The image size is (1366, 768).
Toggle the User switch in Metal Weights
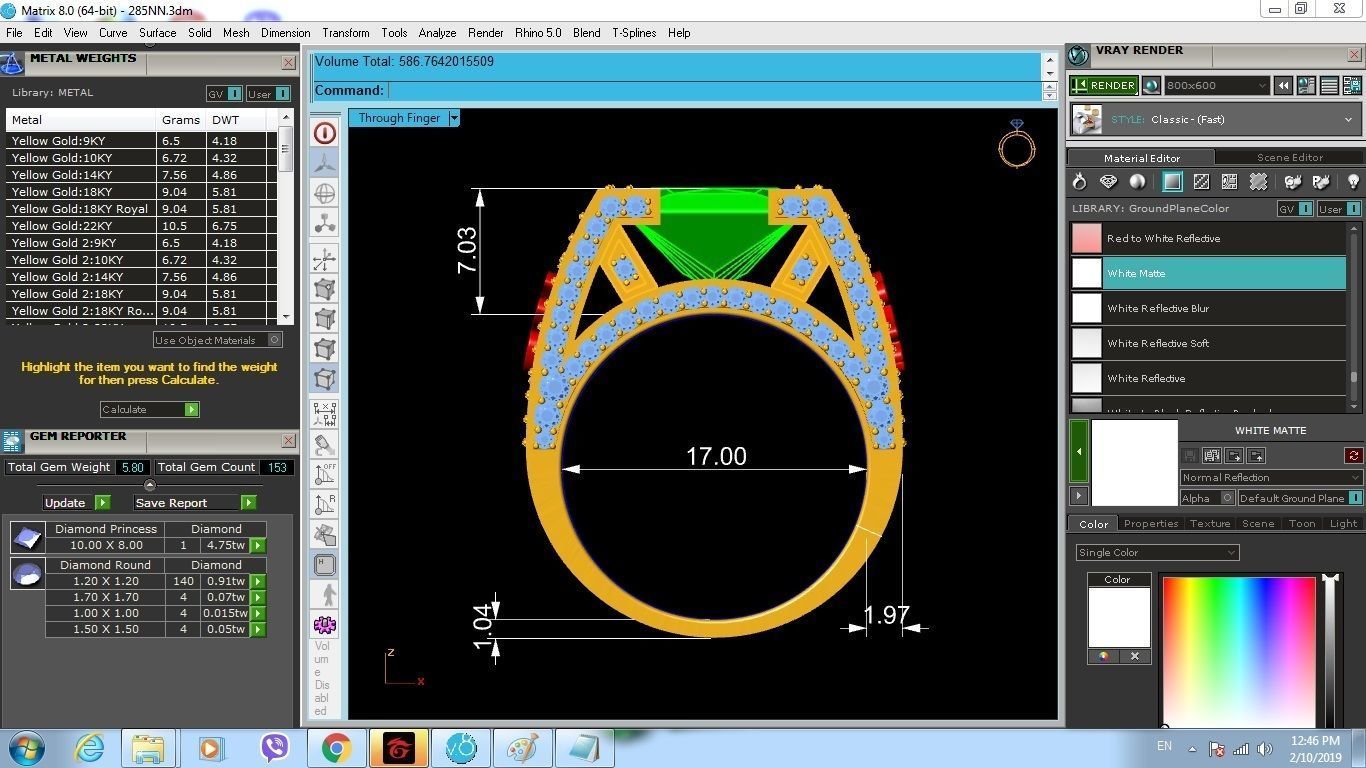[x=268, y=94]
